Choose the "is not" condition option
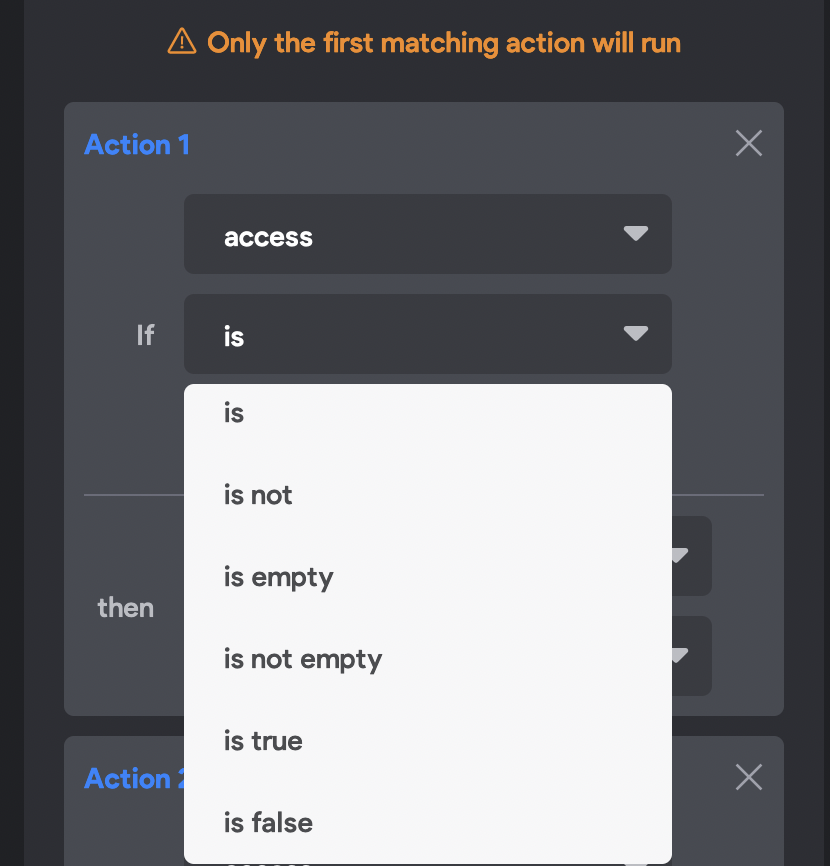This screenshot has width=830, height=866. pyautogui.click(x=258, y=495)
